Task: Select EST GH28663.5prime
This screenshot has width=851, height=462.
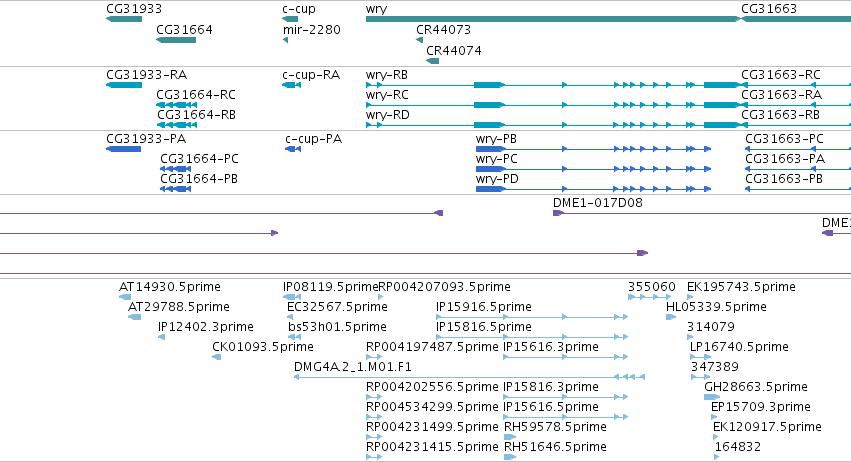Action: pos(756,388)
